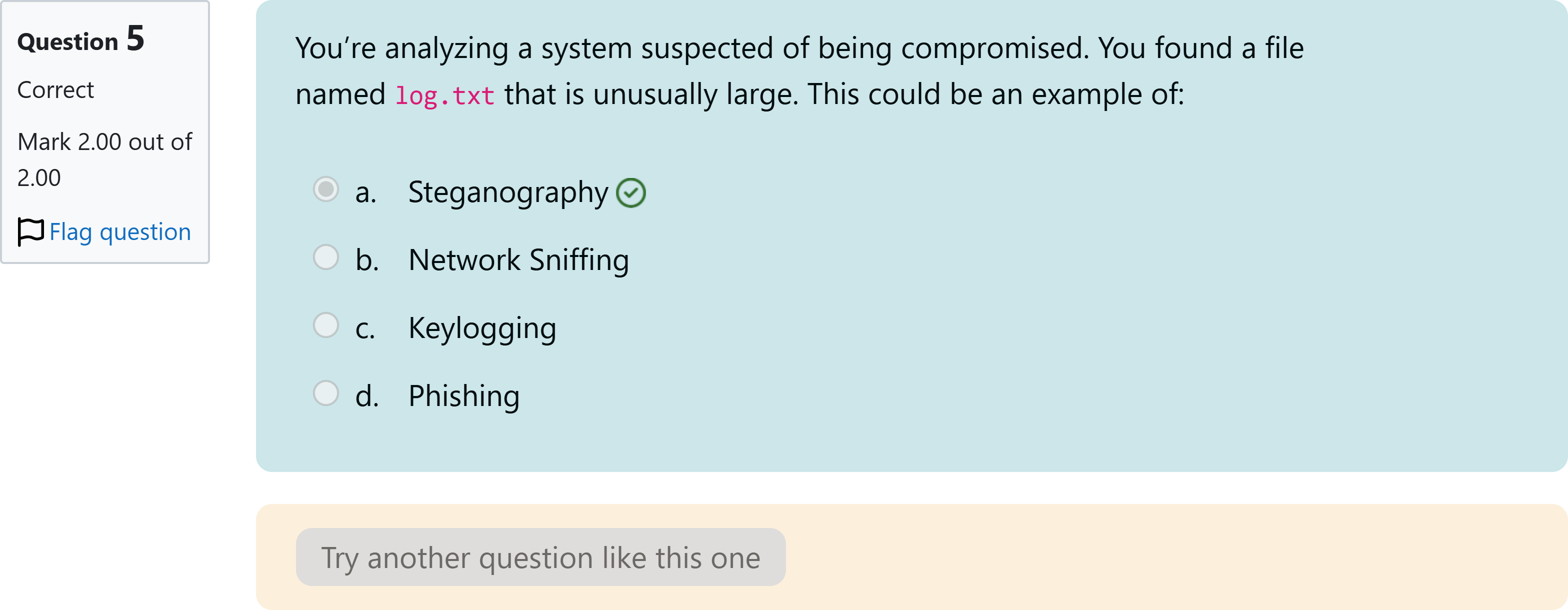Select the Network Sniffing answer option
The image size is (1568, 610).
coord(327,257)
